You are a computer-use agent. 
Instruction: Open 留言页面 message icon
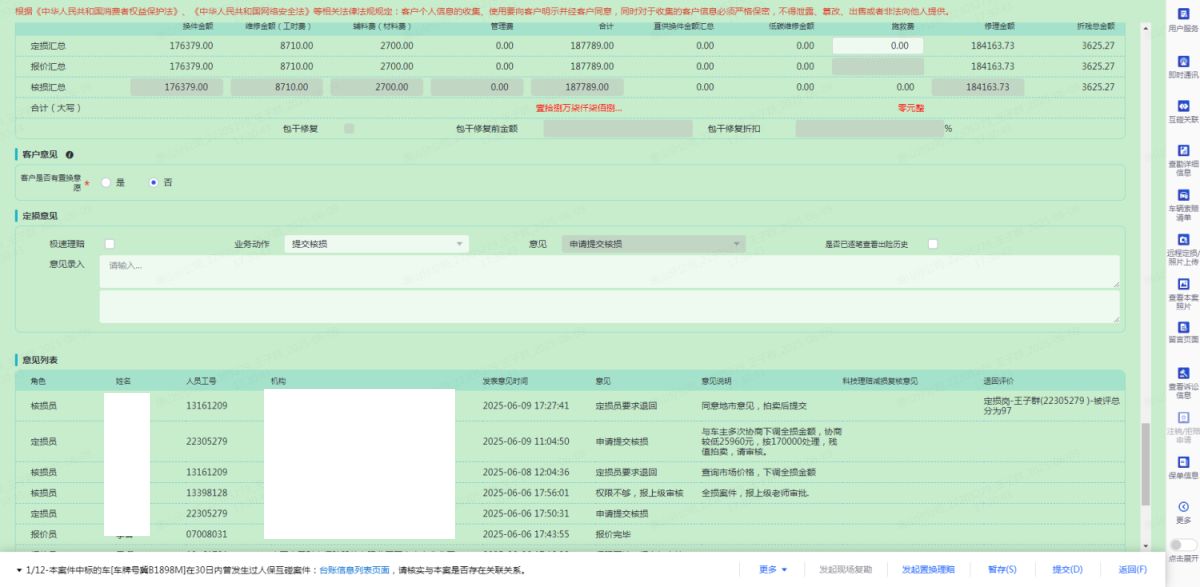[1183, 328]
